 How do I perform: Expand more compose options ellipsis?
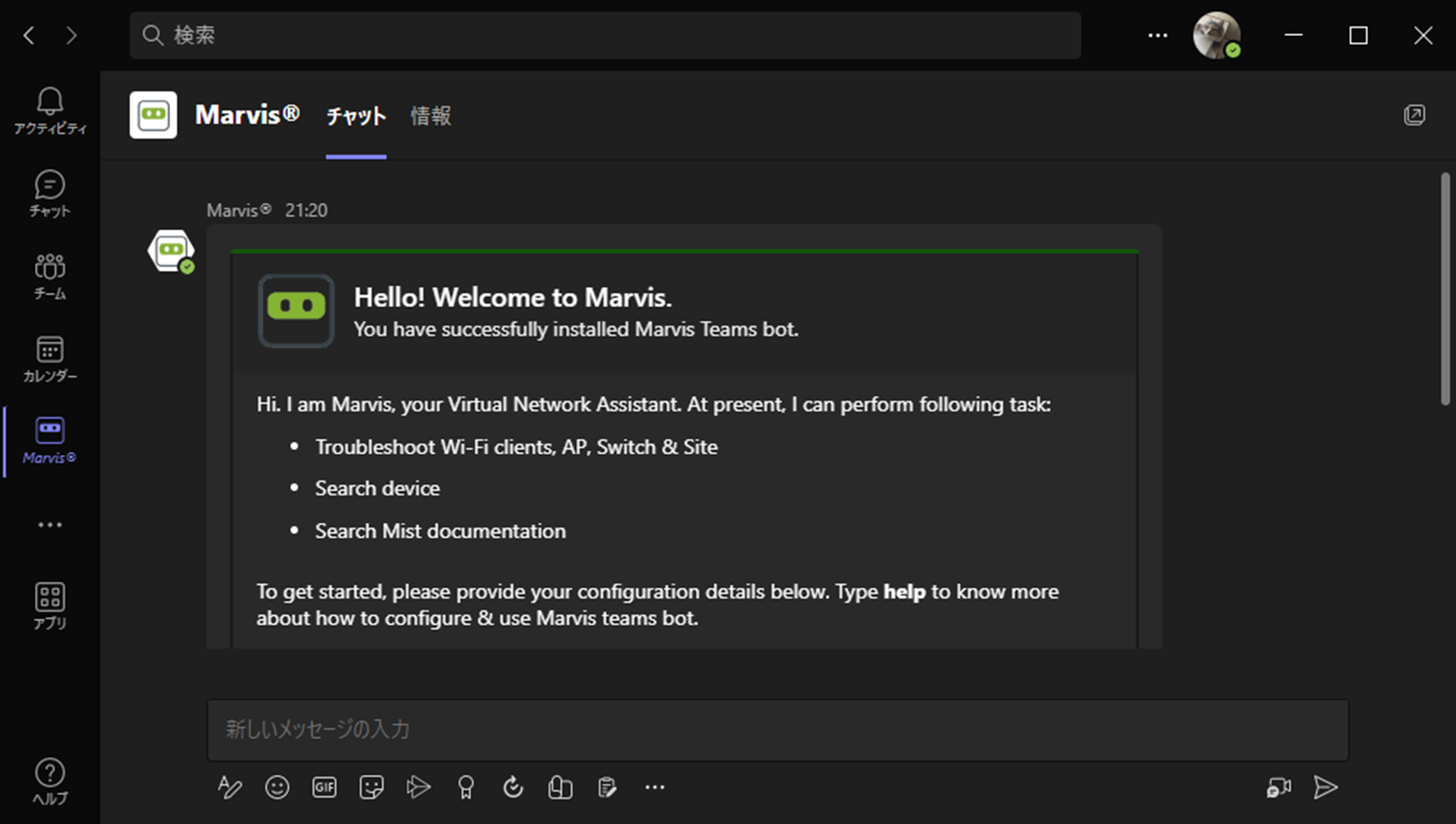pos(654,787)
